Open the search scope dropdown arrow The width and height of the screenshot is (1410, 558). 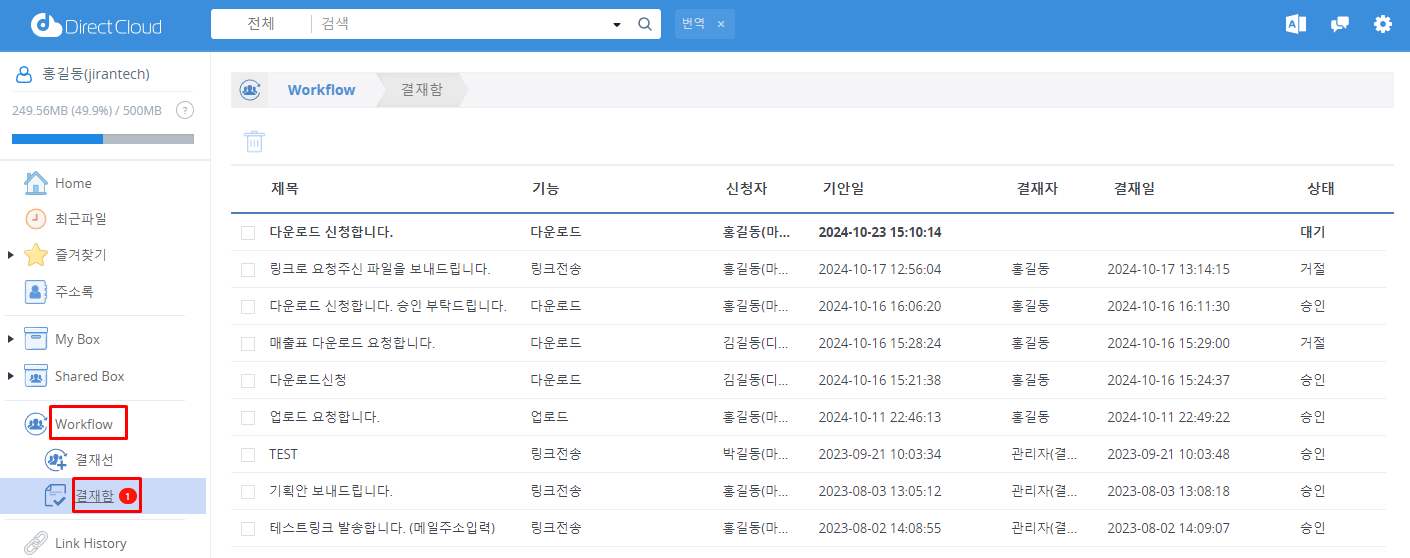616,25
